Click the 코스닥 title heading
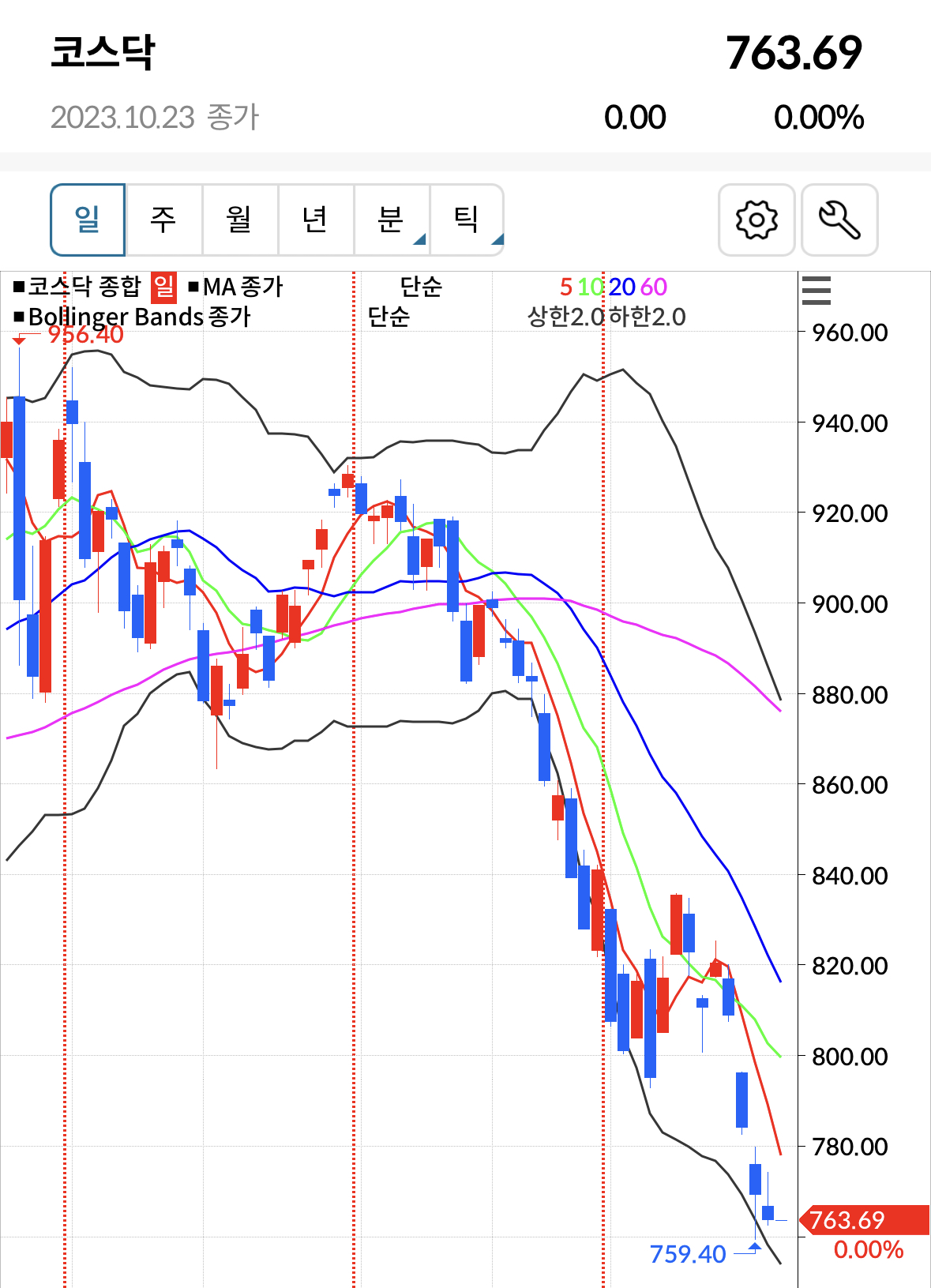931x1288 pixels. [x=103, y=53]
